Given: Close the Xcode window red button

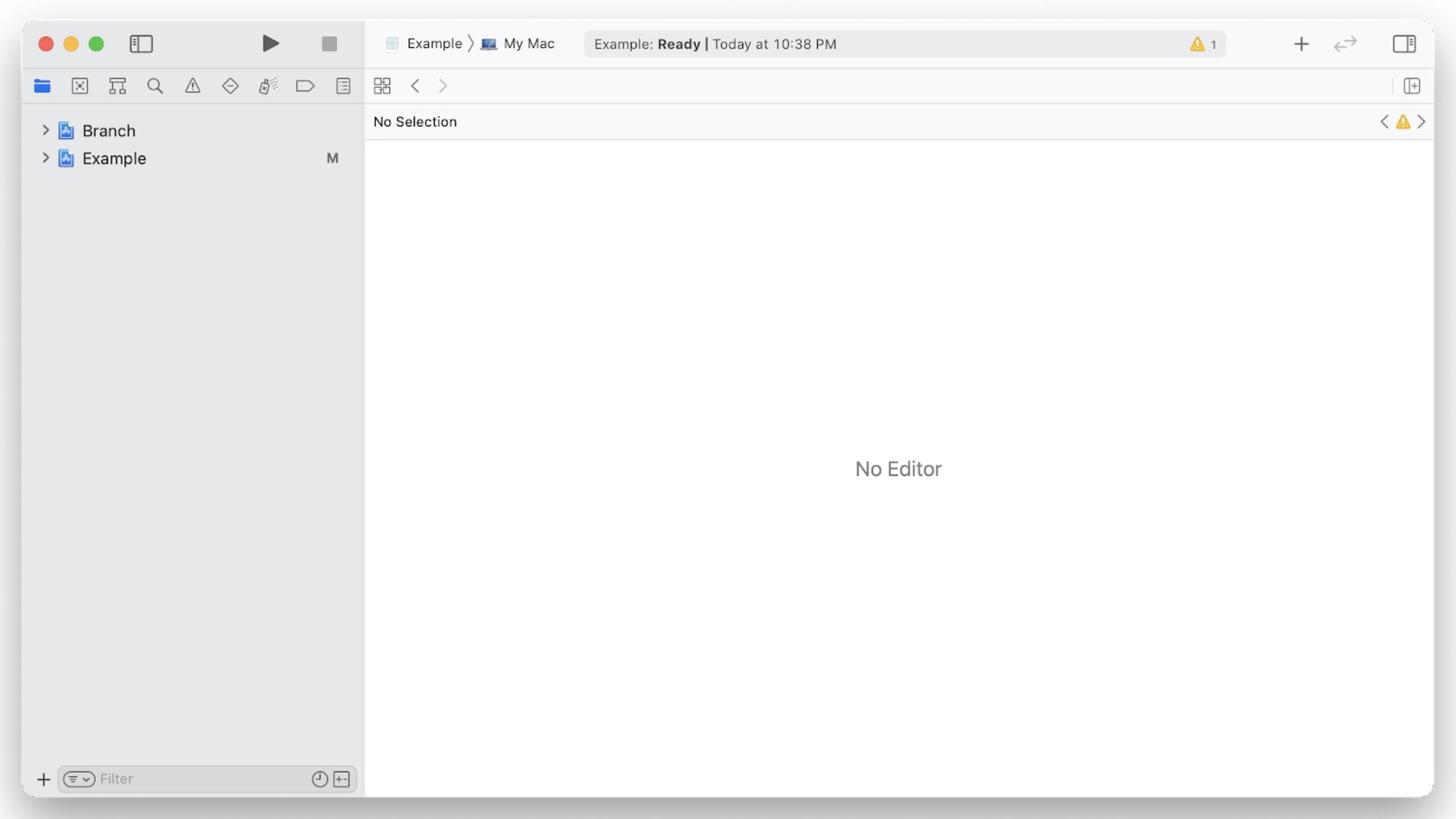Looking at the screenshot, I should pos(46,44).
